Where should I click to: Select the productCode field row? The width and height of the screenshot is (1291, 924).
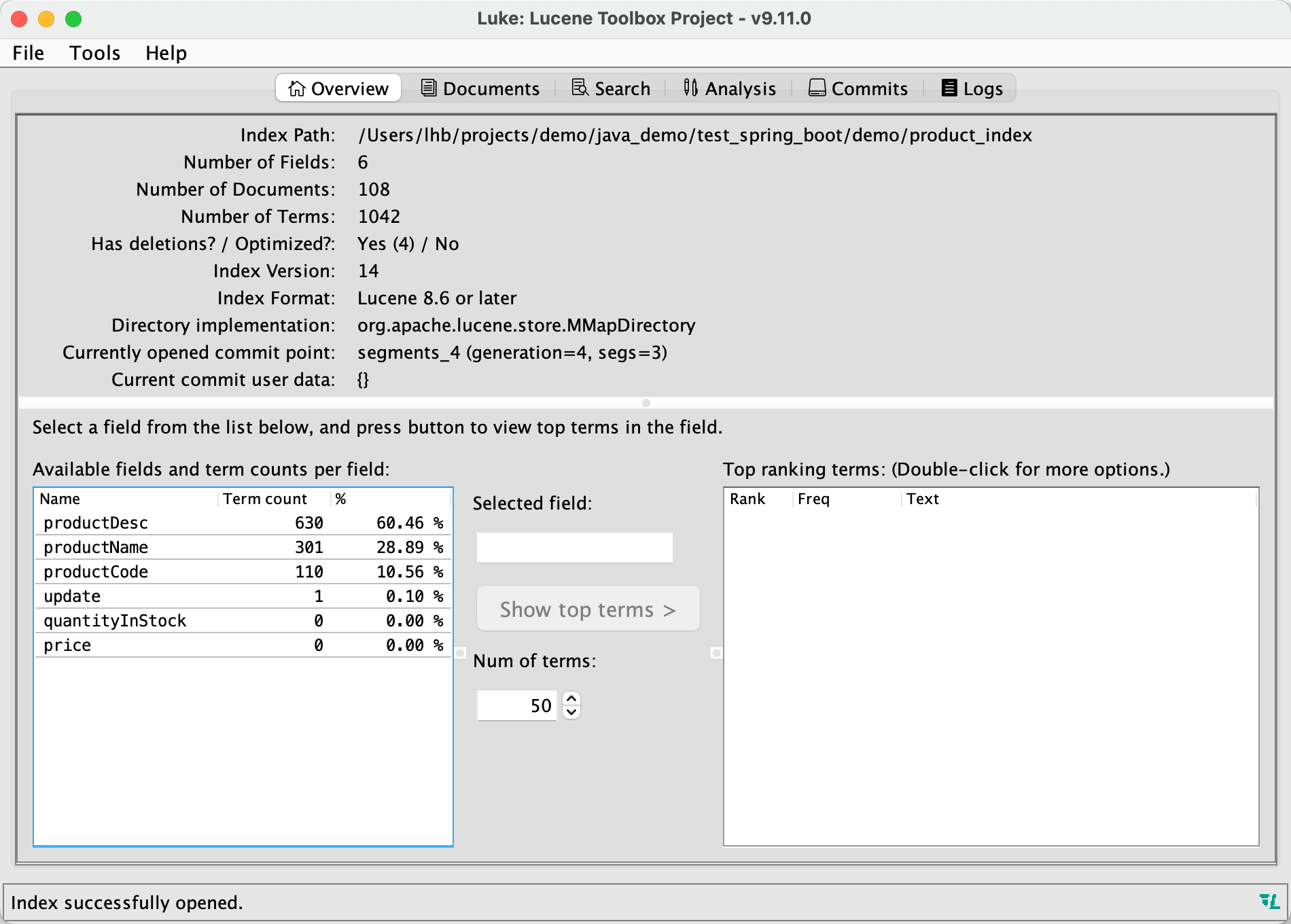coord(243,572)
